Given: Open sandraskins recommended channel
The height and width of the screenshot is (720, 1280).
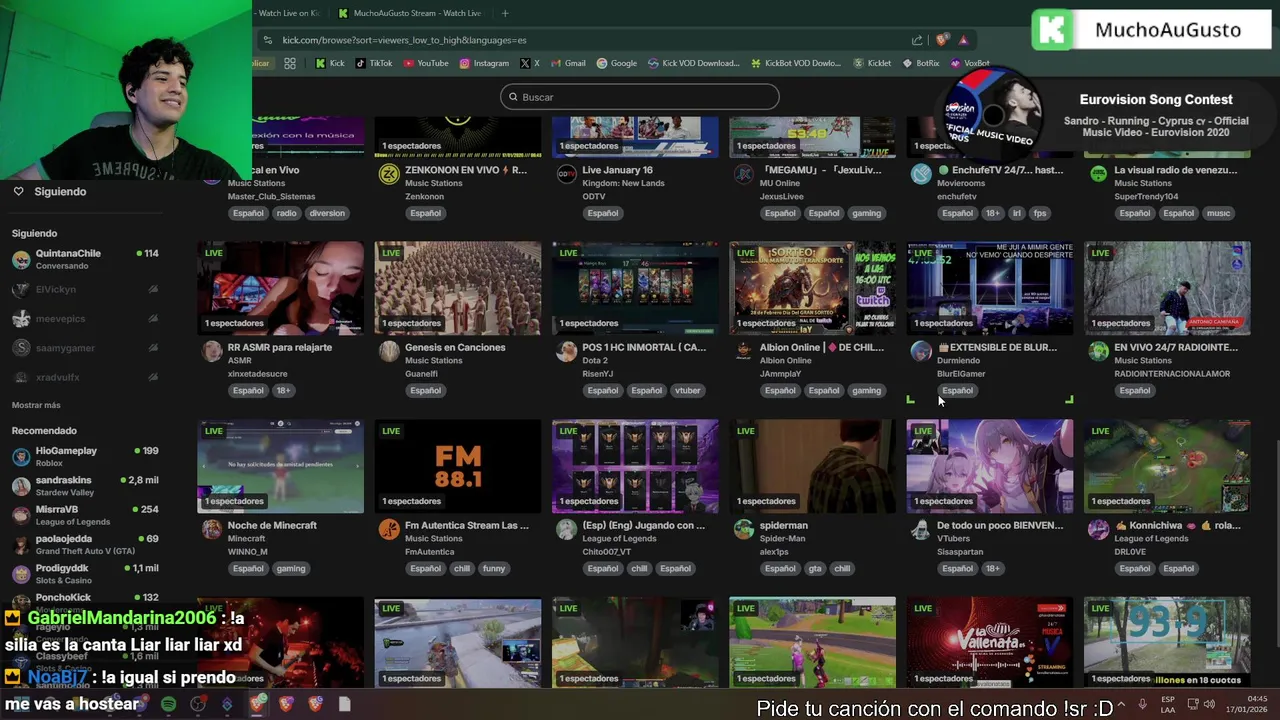Looking at the screenshot, I should tap(85, 486).
